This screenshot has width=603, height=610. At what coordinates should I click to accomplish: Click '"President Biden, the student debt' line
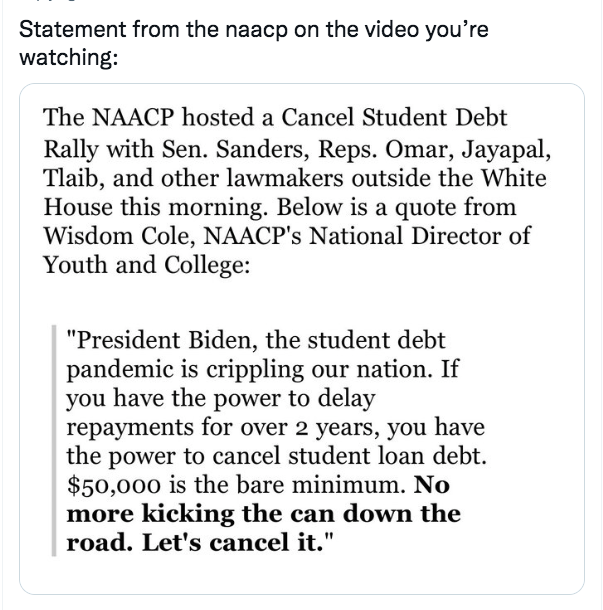point(256,340)
